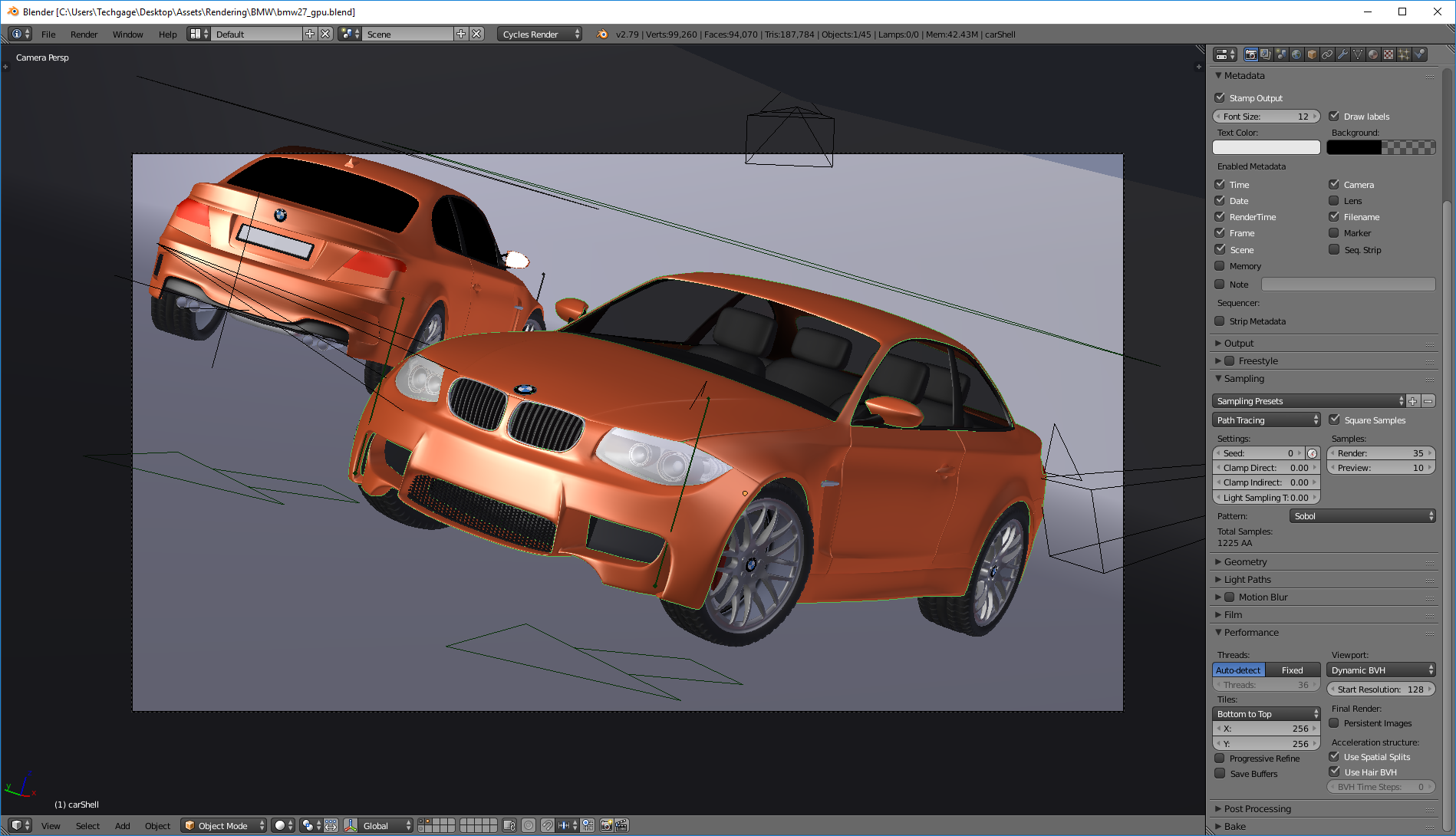This screenshot has width=1456, height=836.
Task: Open the Path Tracing integrator dropdown
Action: tap(1267, 420)
